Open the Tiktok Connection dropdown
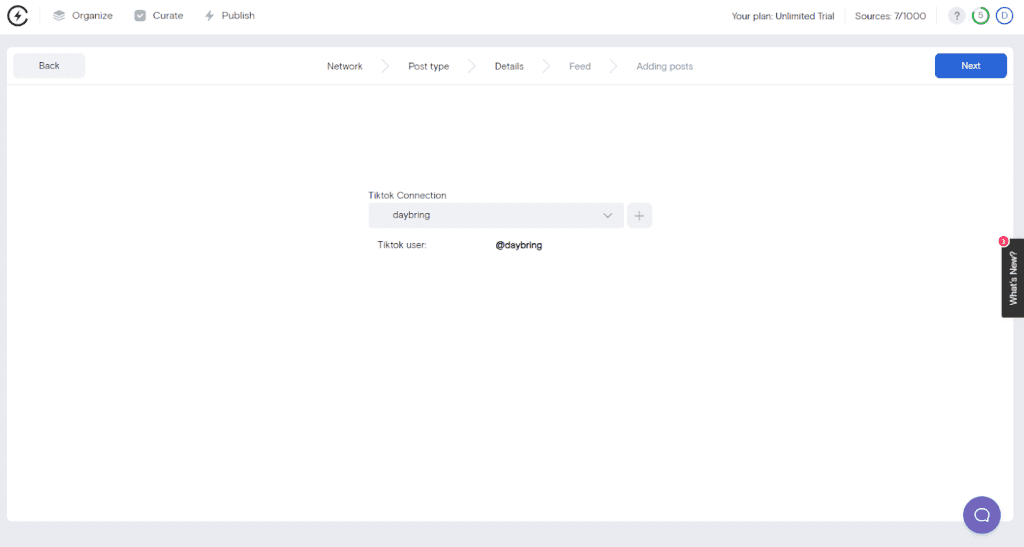The width and height of the screenshot is (1024, 547). (x=496, y=215)
